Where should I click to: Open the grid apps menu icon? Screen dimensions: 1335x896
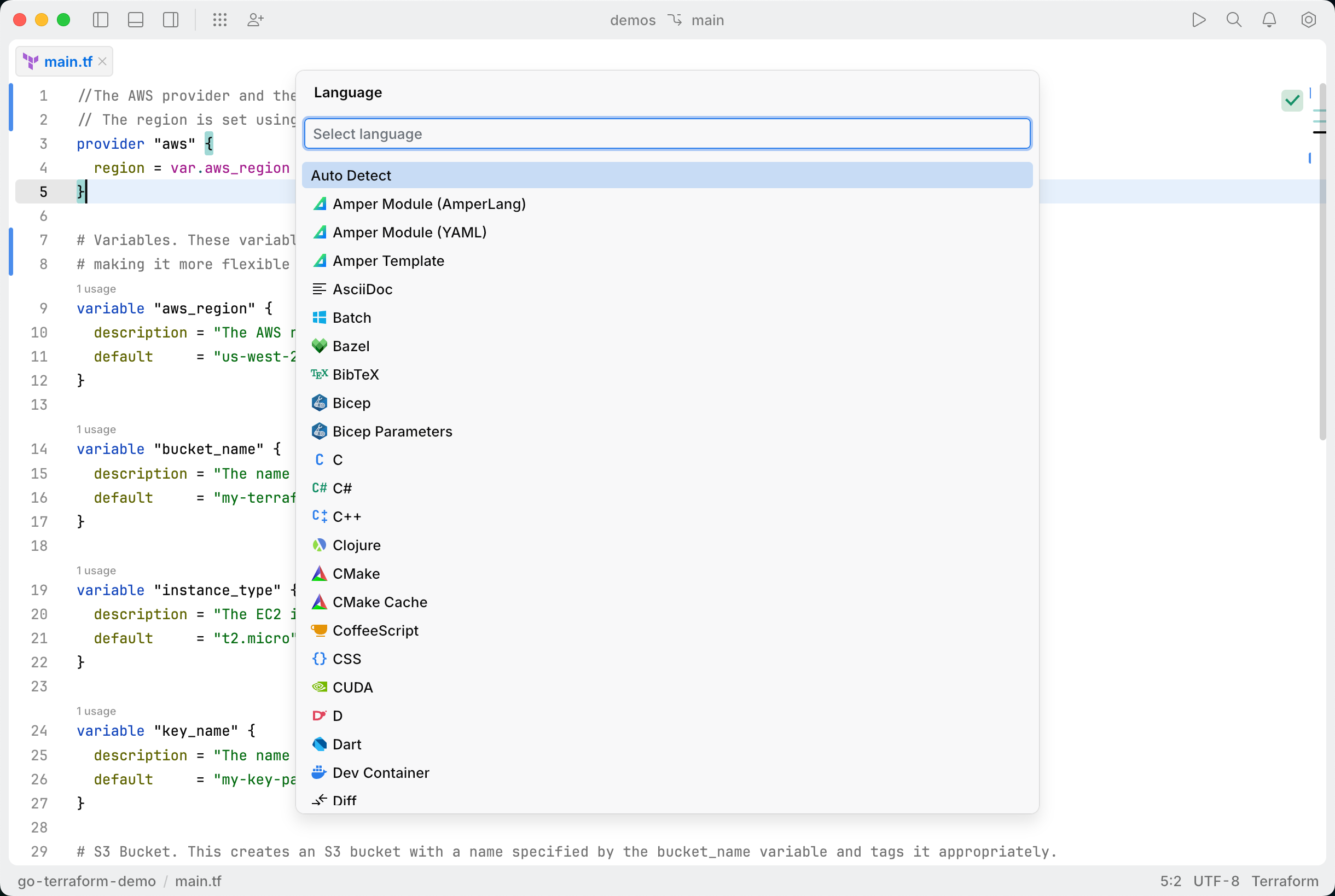click(220, 20)
